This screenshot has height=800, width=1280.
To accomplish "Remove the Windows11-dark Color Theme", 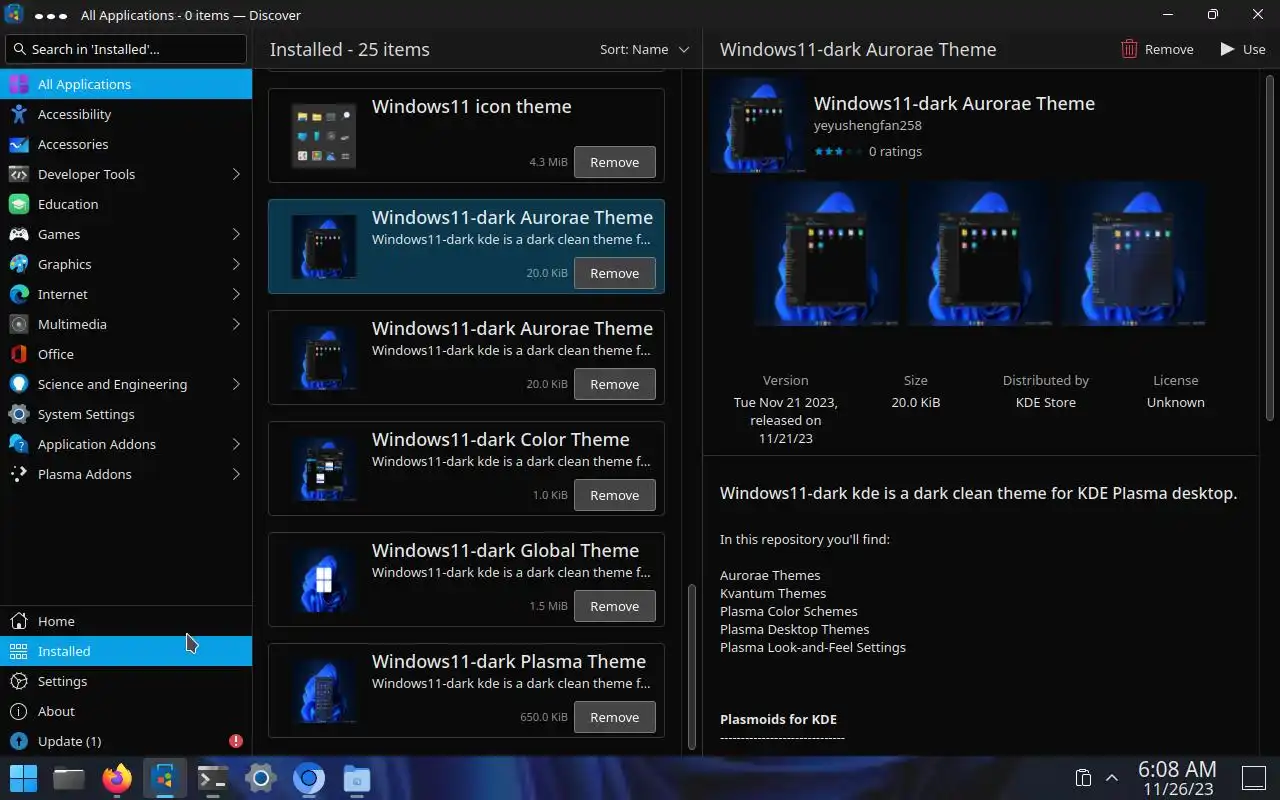I will (615, 495).
